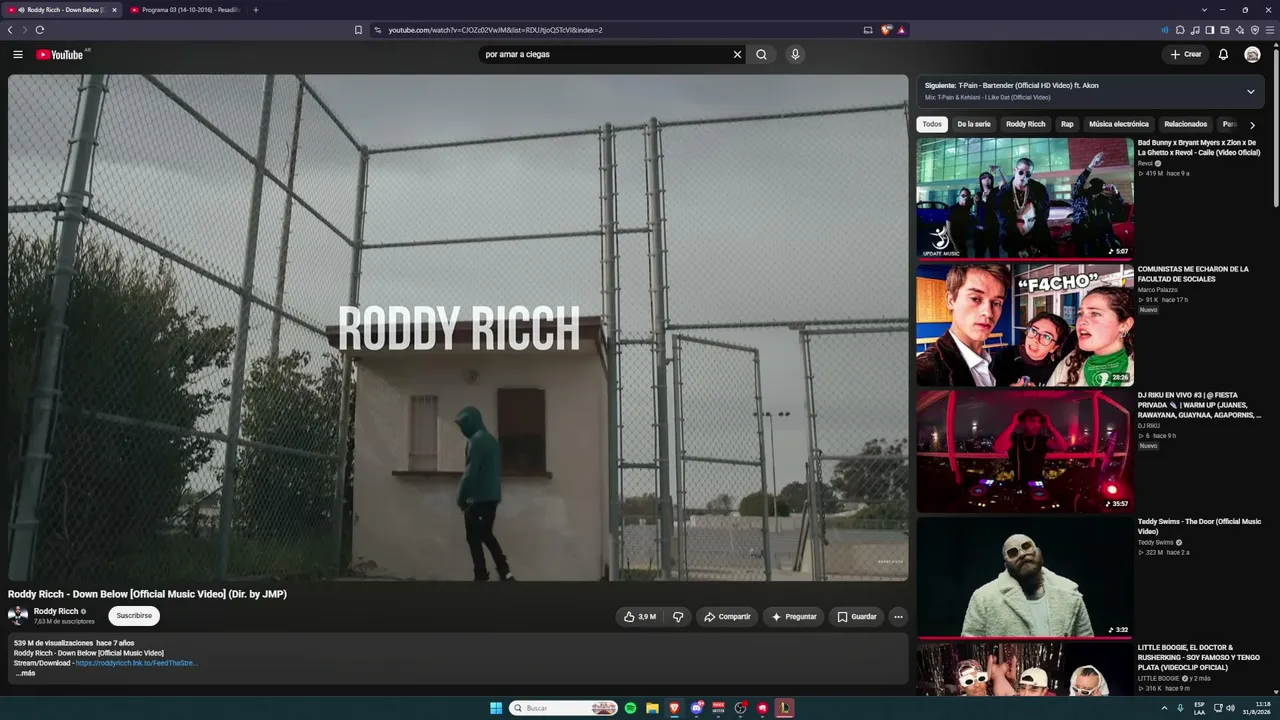1280x720 pixels.
Task: Expand the next-up mix playlist chevron
Action: [x=1250, y=92]
